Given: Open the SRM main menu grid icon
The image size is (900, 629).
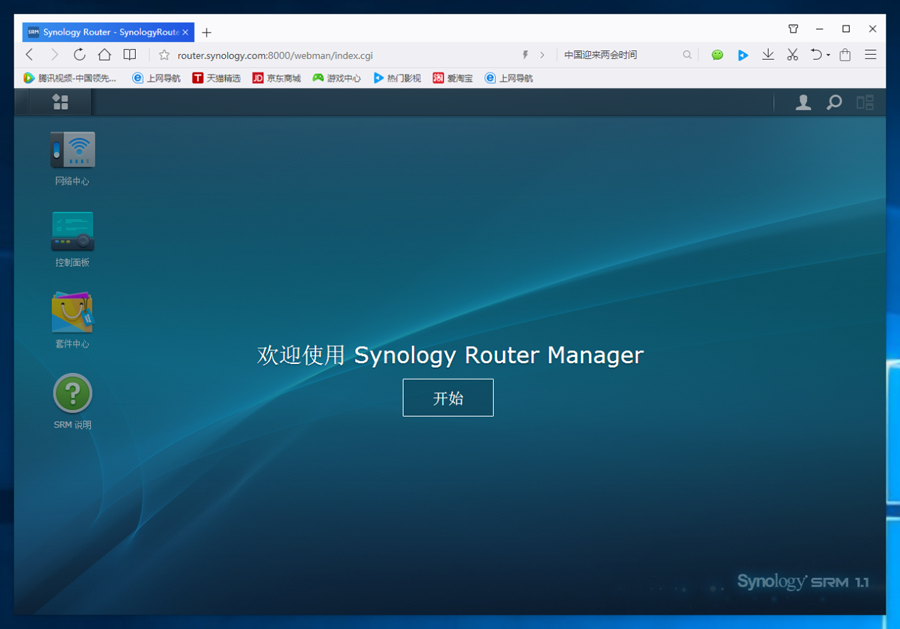Looking at the screenshot, I should 60,102.
